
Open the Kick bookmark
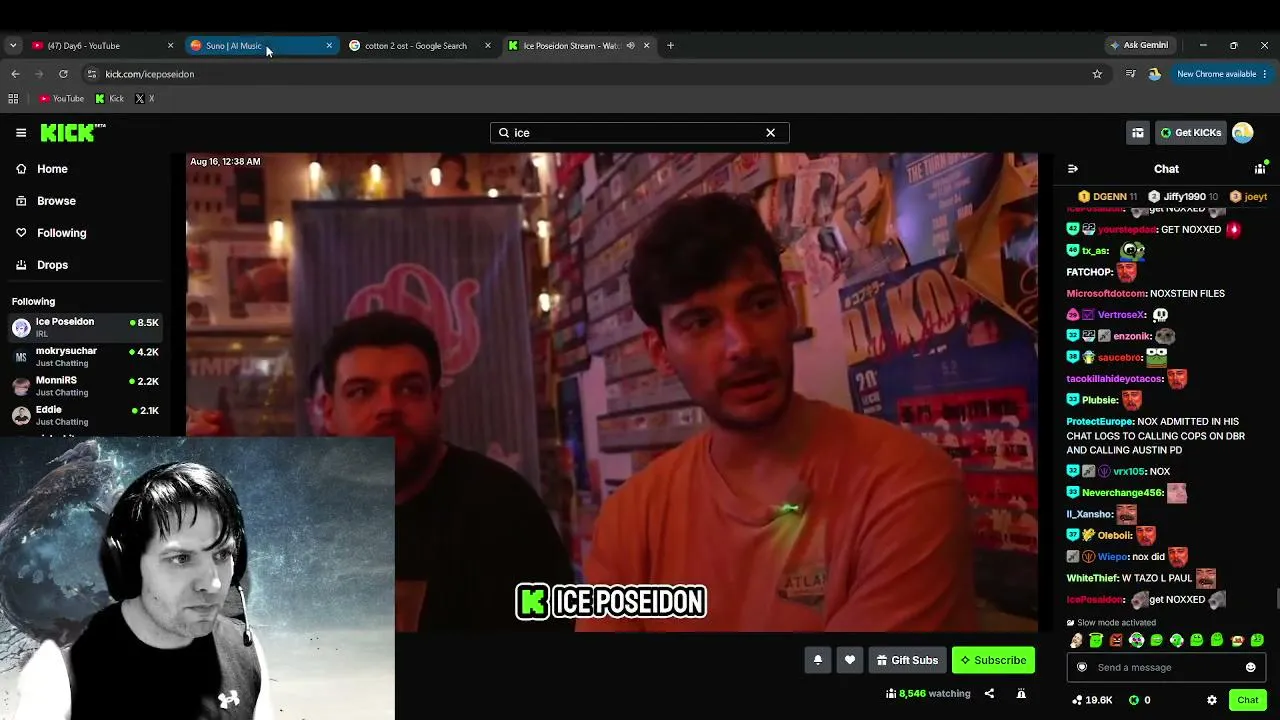click(109, 99)
